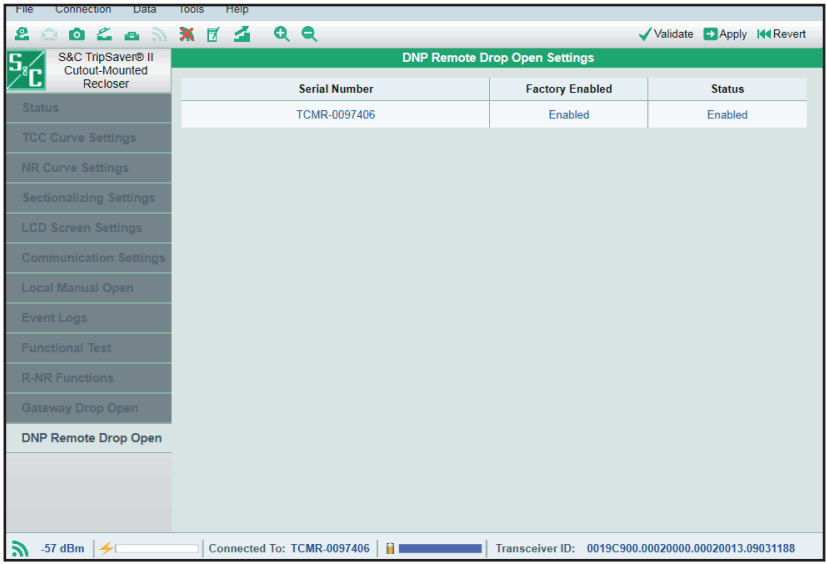Click the Factory Enabled cell showing Enabled
The height and width of the screenshot is (564, 827).
(569, 115)
